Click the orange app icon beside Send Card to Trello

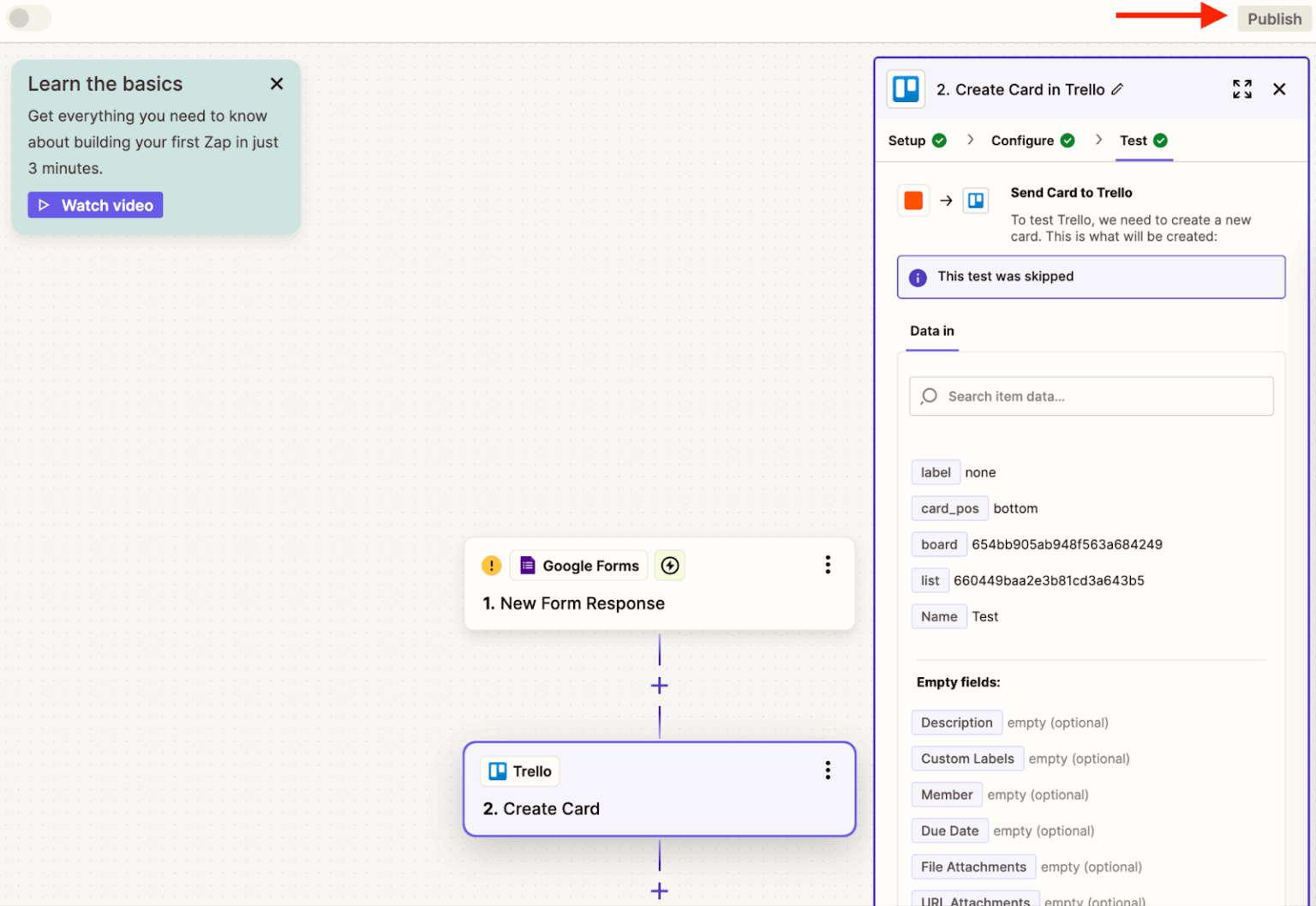pyautogui.click(x=913, y=200)
